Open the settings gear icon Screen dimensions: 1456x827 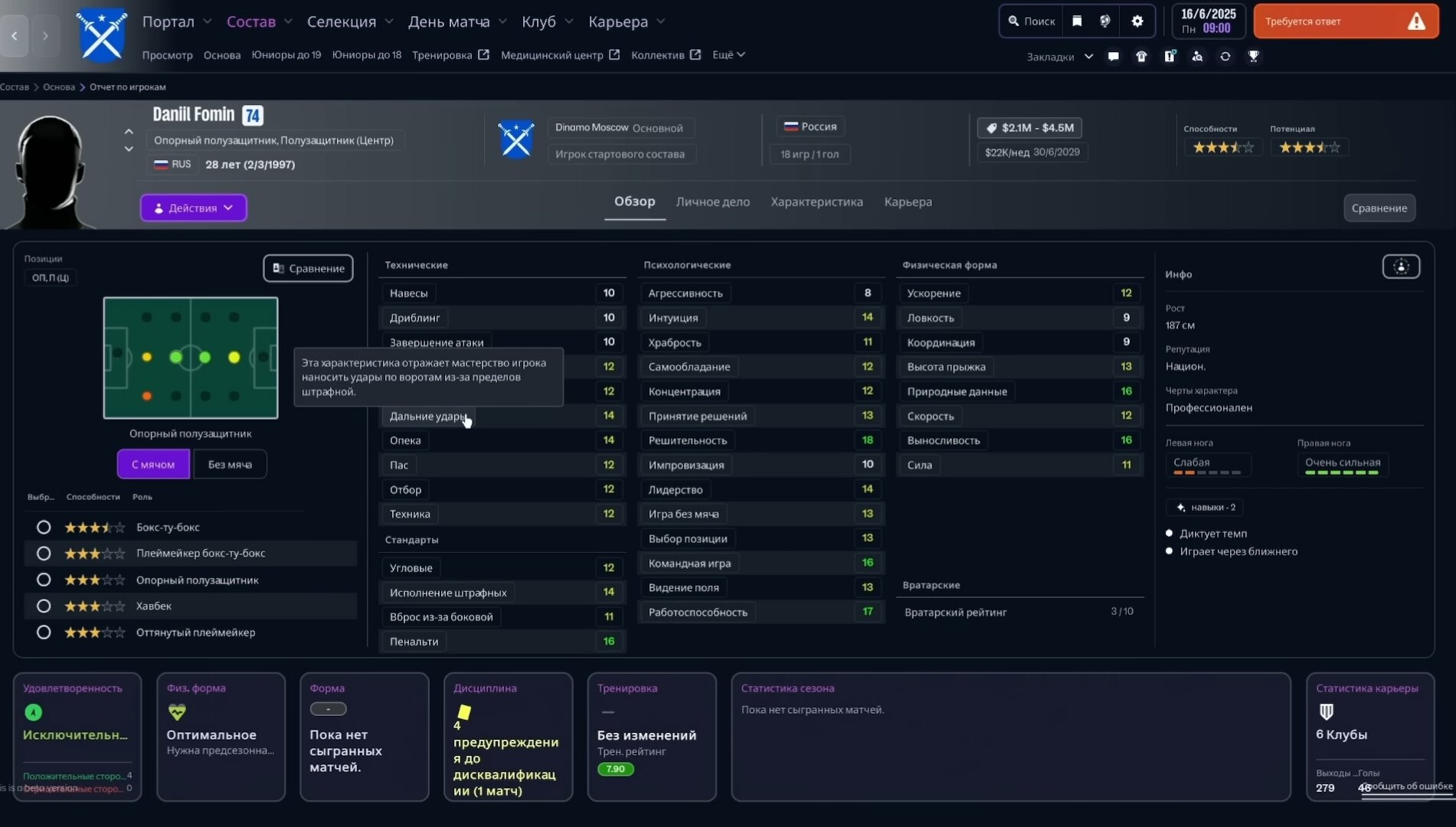pos(1137,21)
